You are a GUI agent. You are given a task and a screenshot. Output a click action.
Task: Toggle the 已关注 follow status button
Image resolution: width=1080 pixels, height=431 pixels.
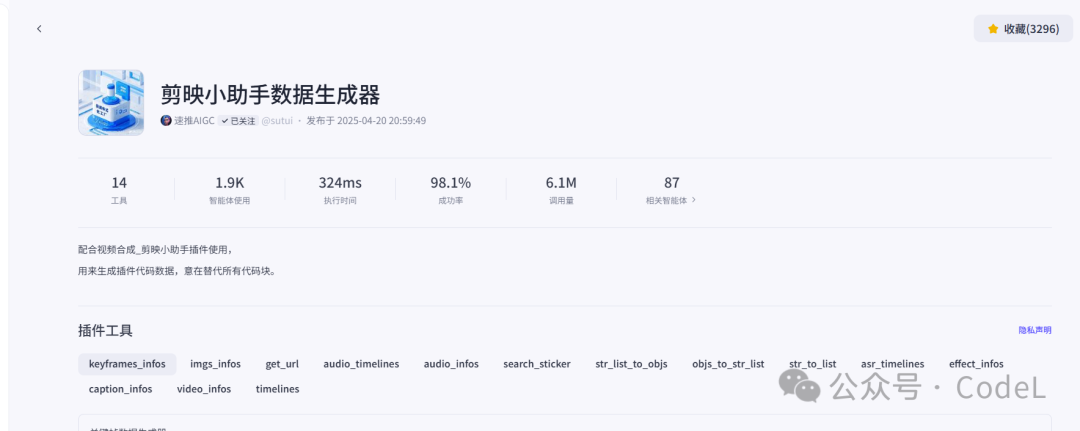(x=238, y=120)
